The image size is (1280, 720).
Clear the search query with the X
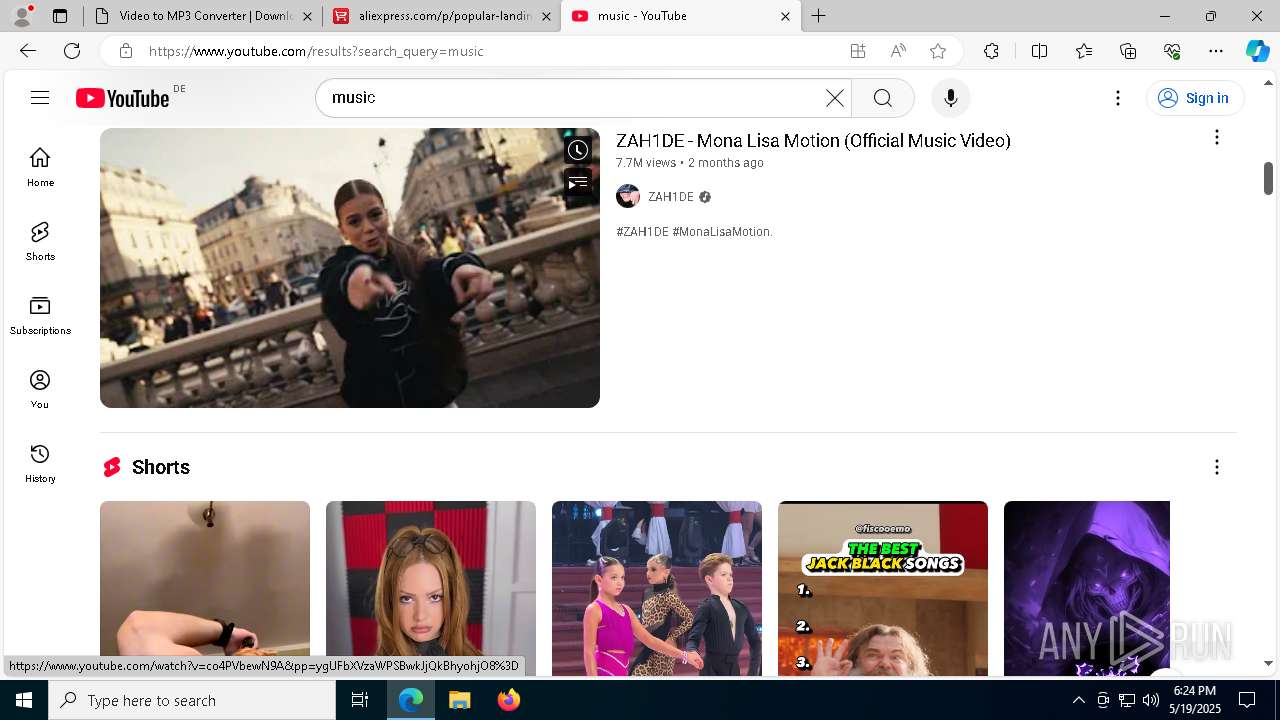(x=835, y=98)
